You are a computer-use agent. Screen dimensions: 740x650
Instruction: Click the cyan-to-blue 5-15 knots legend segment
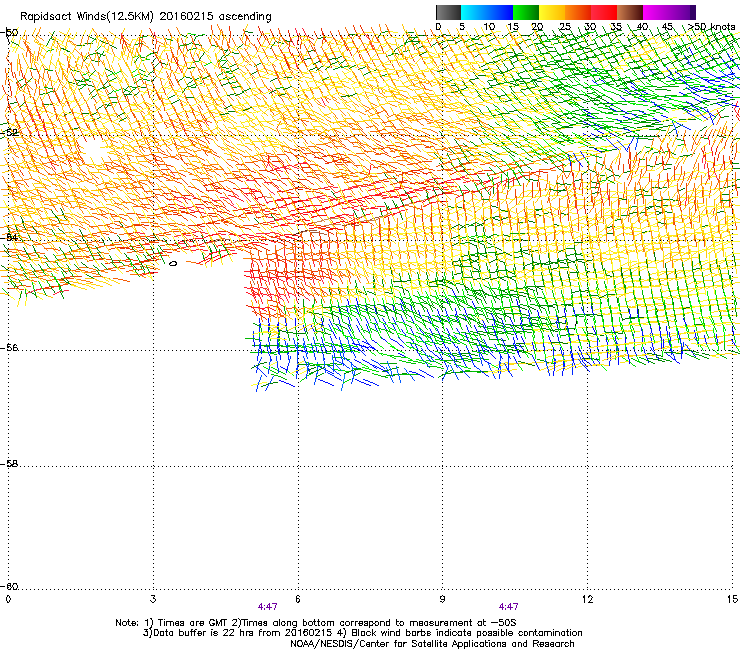tap(487, 12)
